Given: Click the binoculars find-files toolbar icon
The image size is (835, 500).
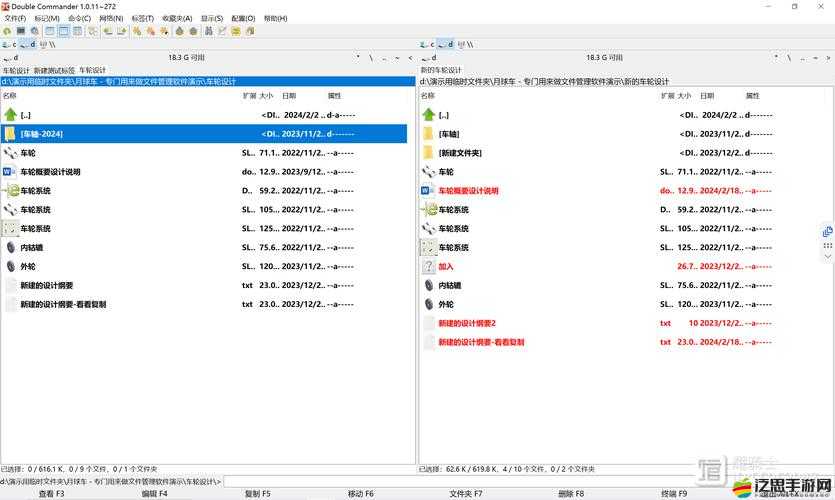Looking at the screenshot, I should pos(209,31).
